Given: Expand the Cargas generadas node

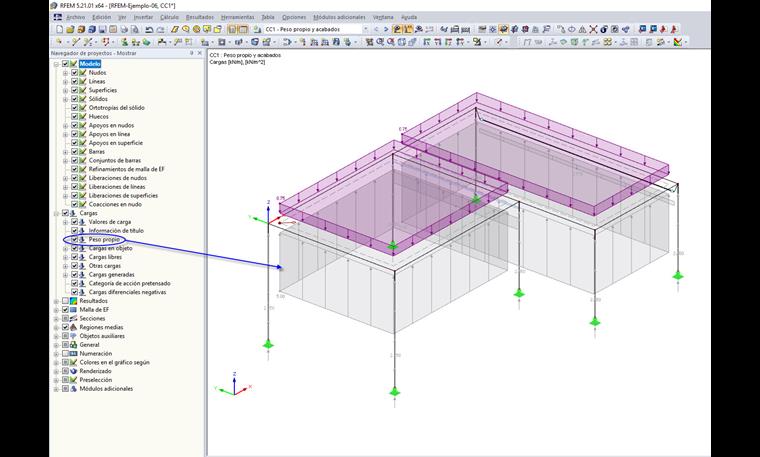Looking at the screenshot, I should point(65,275).
